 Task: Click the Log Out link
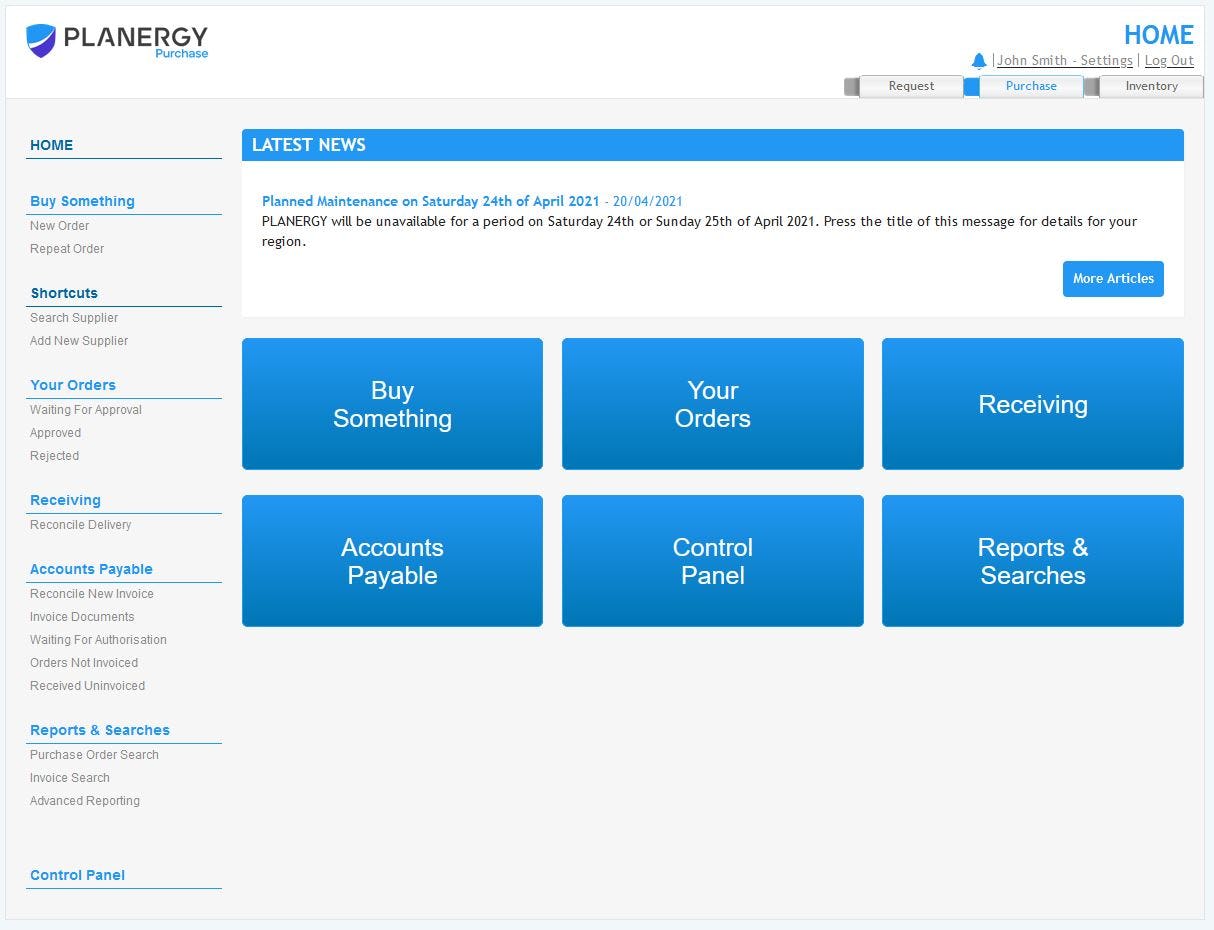(x=1168, y=60)
